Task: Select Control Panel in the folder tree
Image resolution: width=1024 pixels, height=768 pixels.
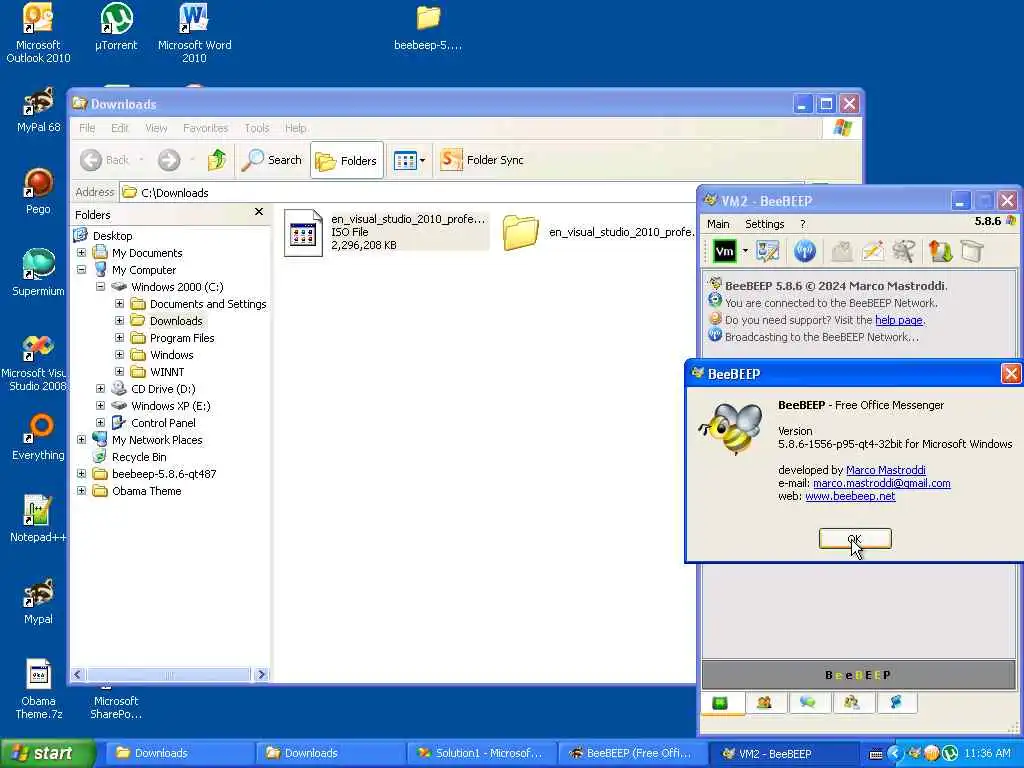Action: point(163,423)
